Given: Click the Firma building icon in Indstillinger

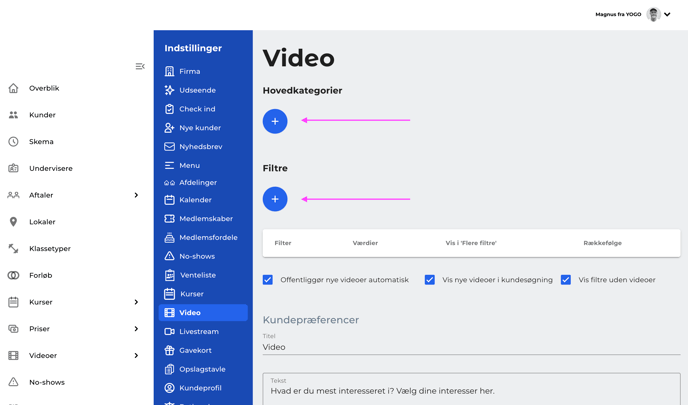Looking at the screenshot, I should click(169, 71).
